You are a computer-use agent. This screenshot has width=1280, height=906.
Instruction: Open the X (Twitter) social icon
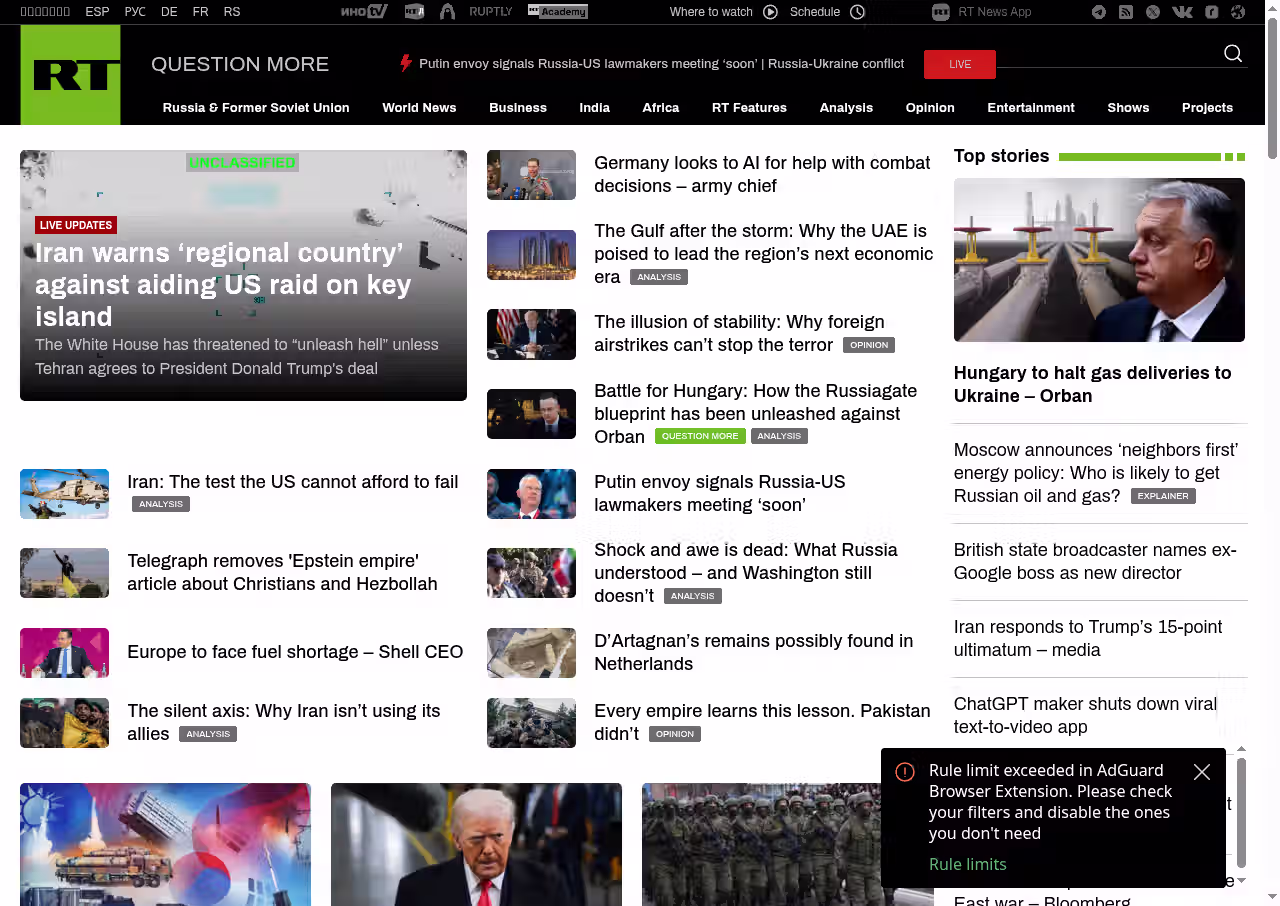tap(1153, 12)
